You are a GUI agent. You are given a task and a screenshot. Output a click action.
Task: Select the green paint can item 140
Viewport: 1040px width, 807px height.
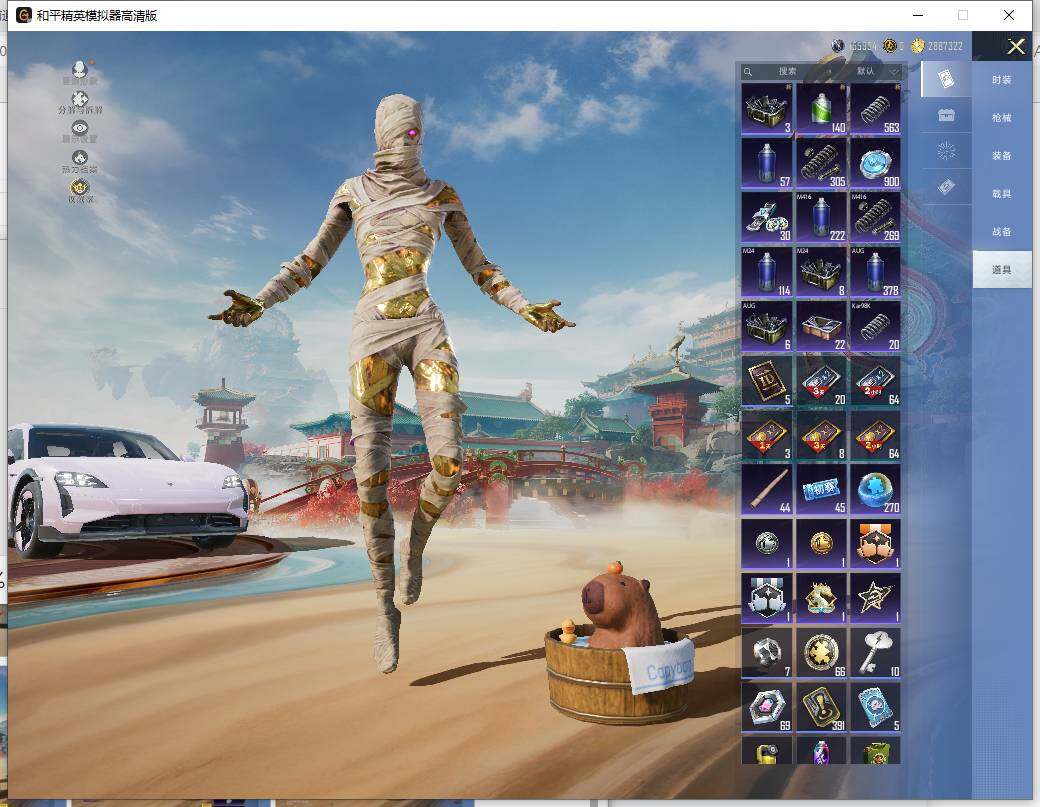click(821, 109)
